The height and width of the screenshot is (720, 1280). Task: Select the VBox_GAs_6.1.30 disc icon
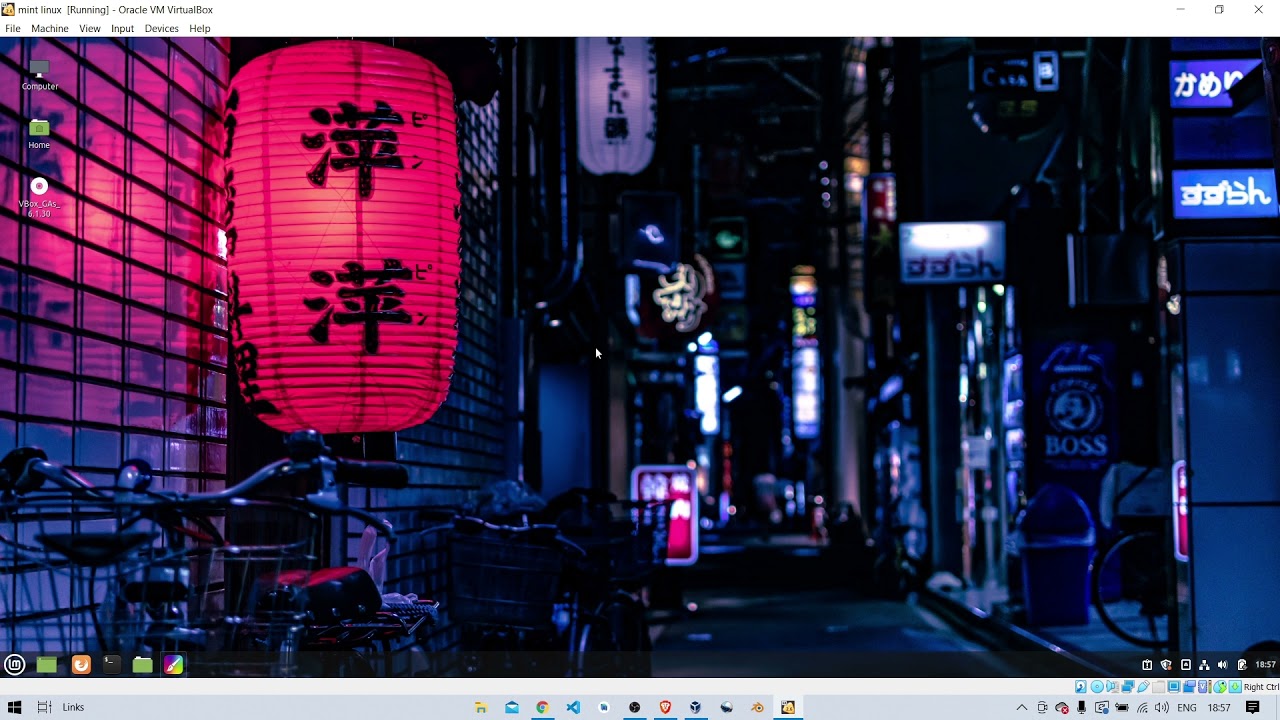[39, 197]
